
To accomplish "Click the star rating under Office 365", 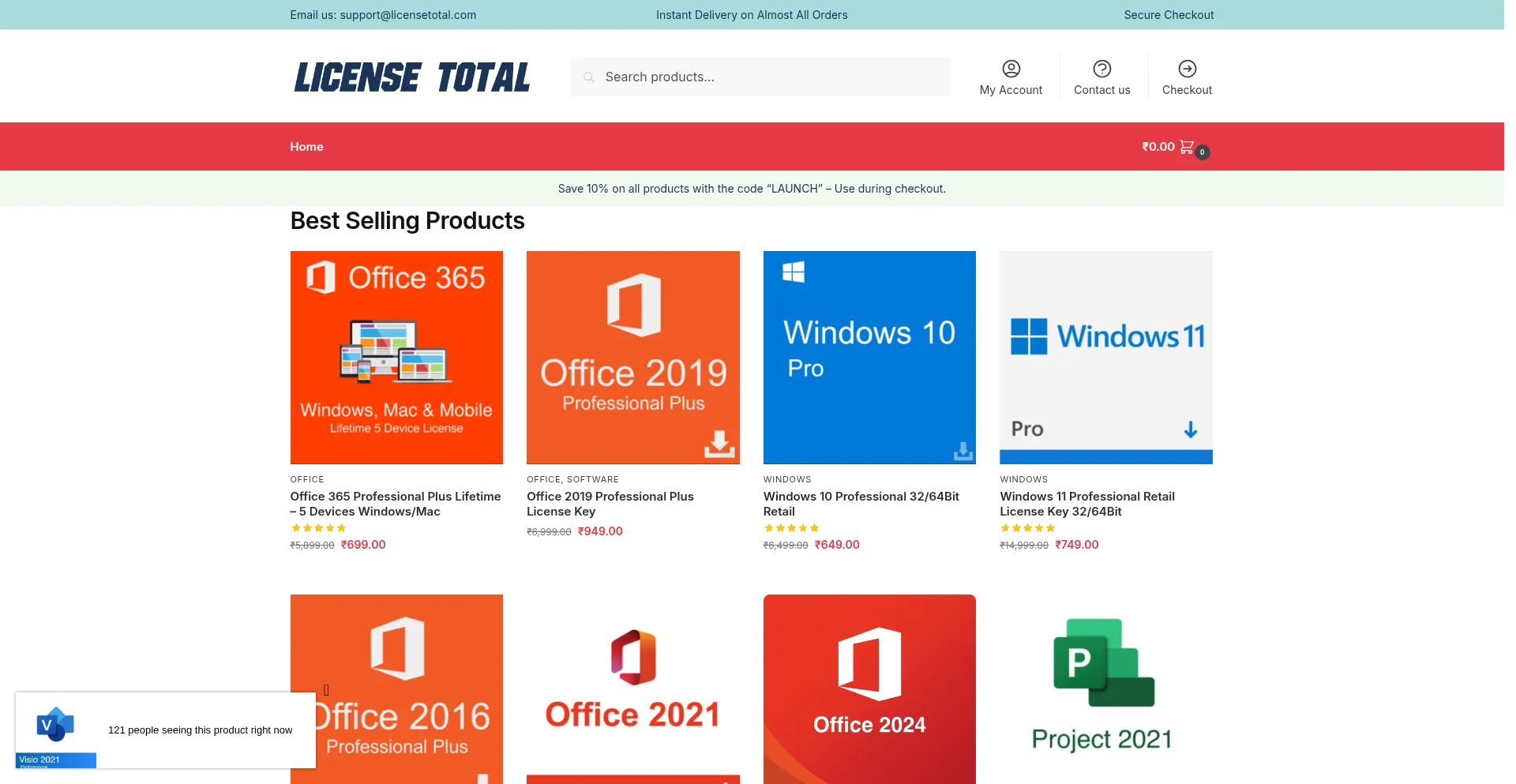I will point(318,528).
